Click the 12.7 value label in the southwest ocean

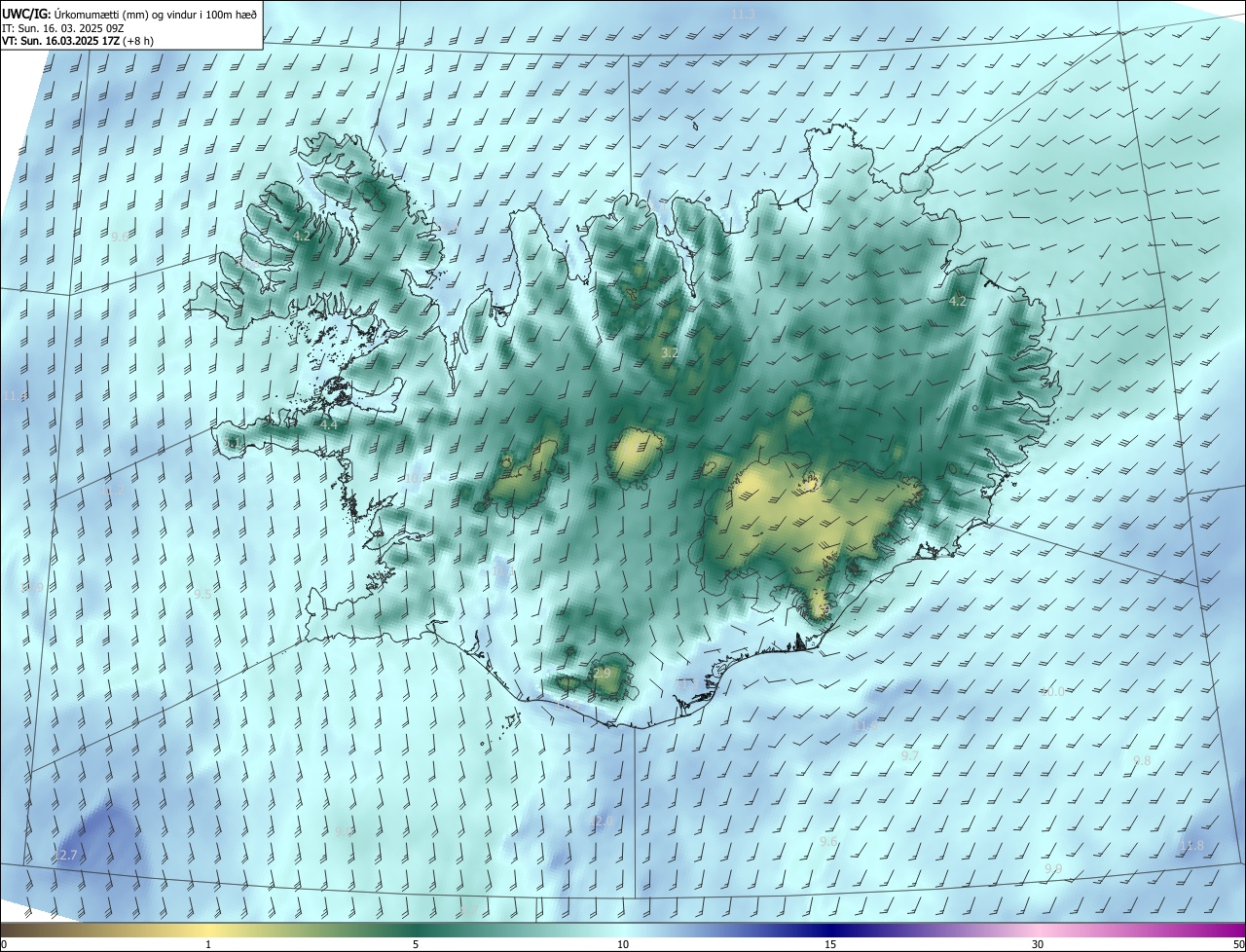click(x=64, y=855)
